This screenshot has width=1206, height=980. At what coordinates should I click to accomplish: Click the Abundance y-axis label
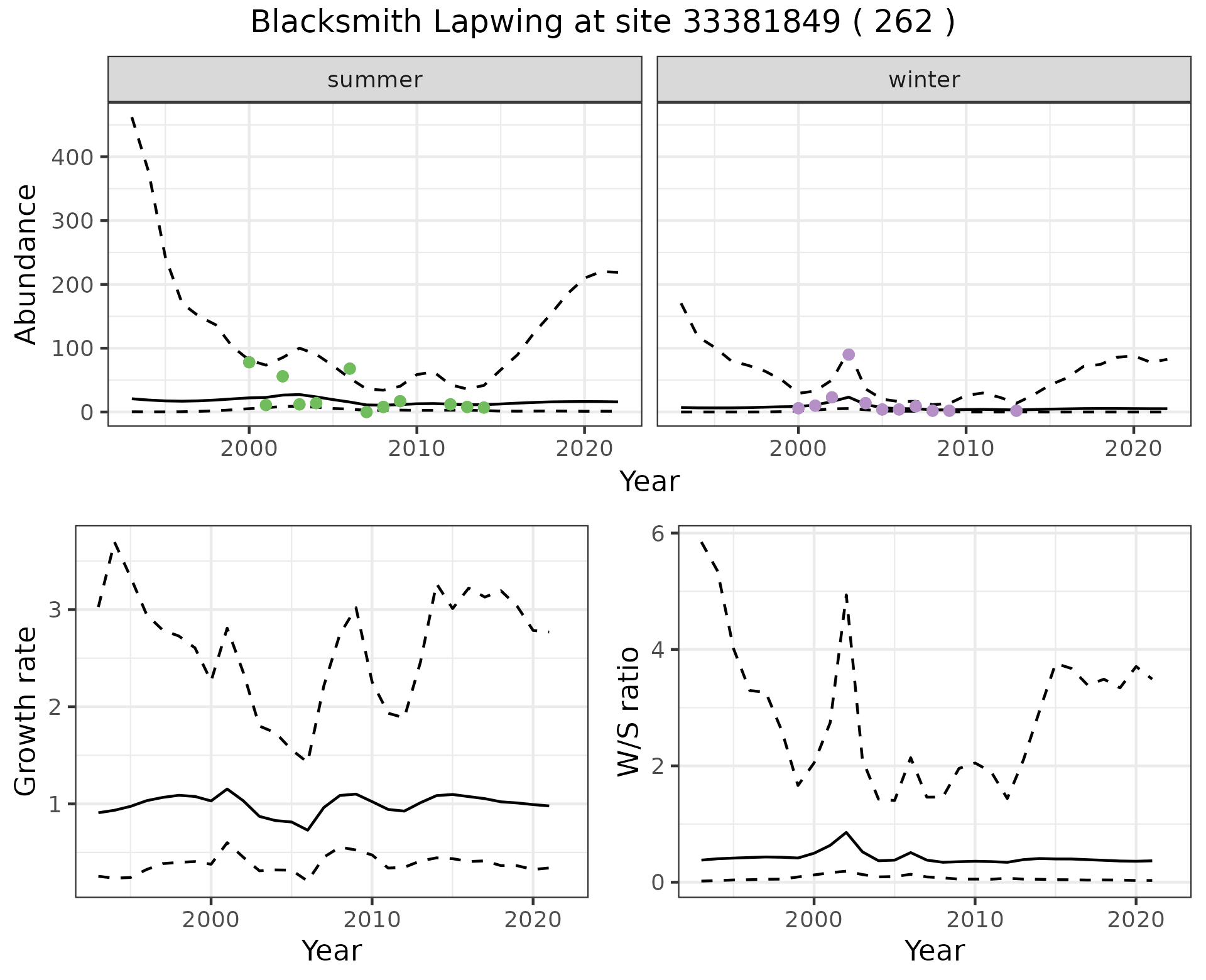[x=26, y=264]
